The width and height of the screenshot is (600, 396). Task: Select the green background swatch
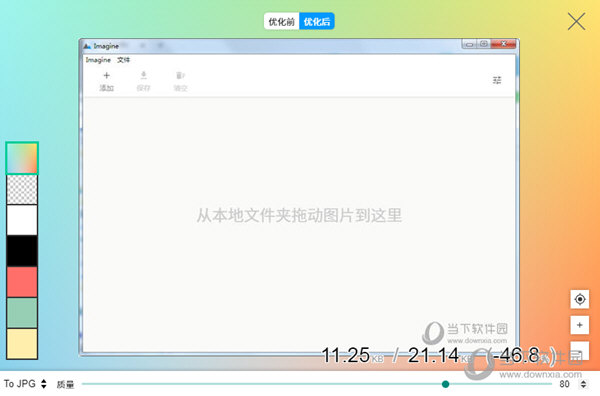point(22,313)
